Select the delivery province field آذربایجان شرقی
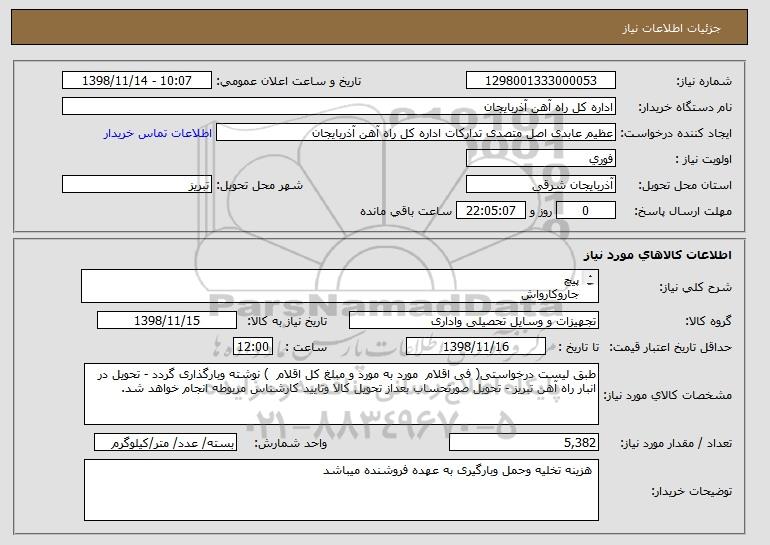Screen dimensions: 770x545 (541, 185)
